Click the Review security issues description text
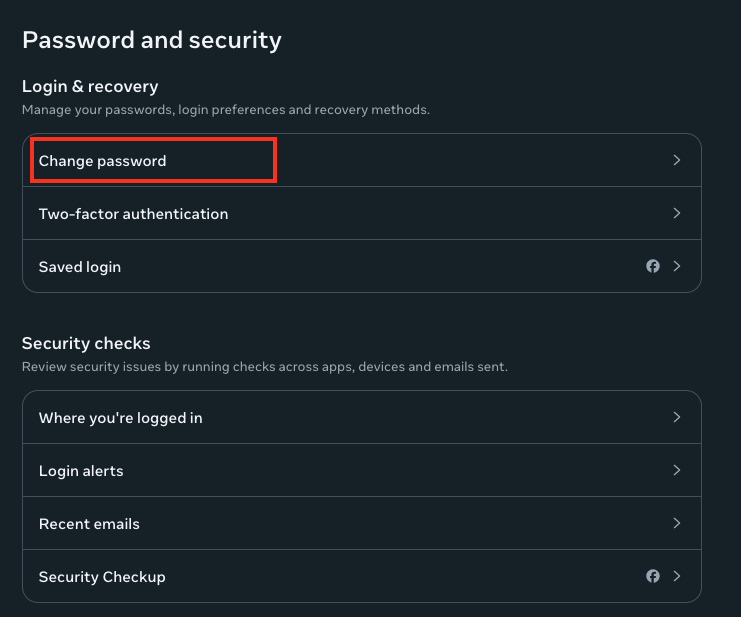Image resolution: width=741 pixels, height=617 pixels. coord(264,367)
